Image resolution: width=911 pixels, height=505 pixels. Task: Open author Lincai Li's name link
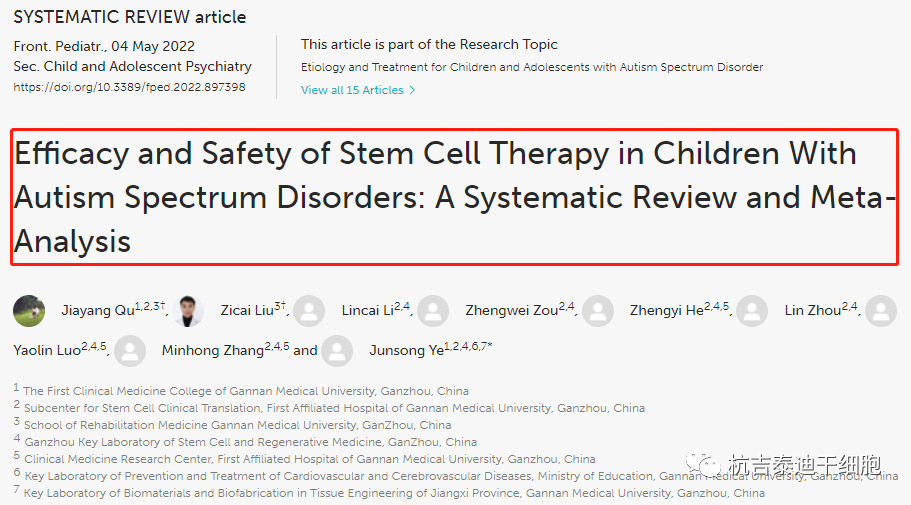point(364,311)
